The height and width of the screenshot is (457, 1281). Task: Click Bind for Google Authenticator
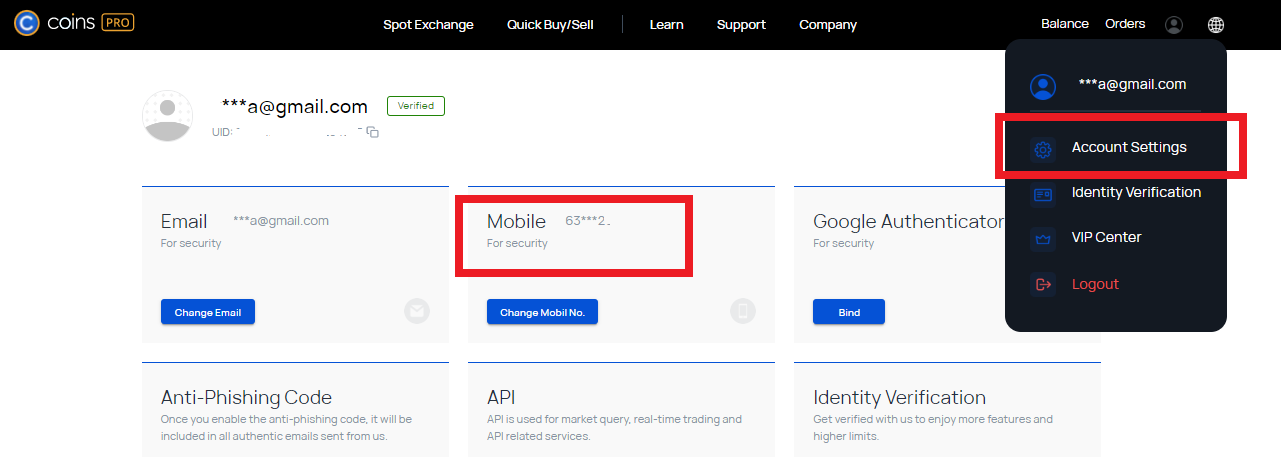coord(849,312)
